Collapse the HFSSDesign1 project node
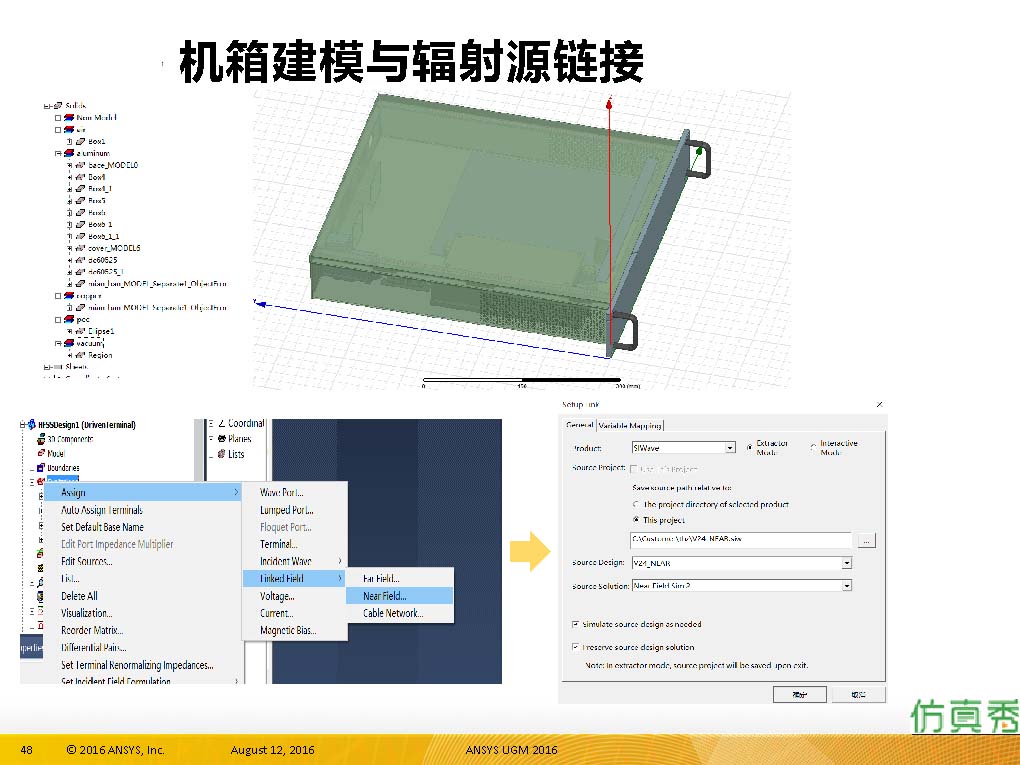This screenshot has height=765, width=1020. pos(23,425)
